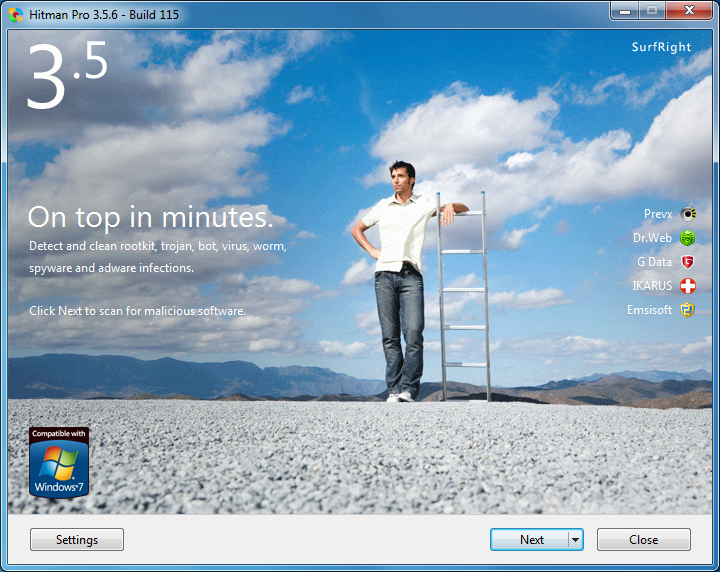Click the window title 'Hitman Pro 3.5.6 - Build 115'
The image size is (720, 572).
click(x=104, y=15)
